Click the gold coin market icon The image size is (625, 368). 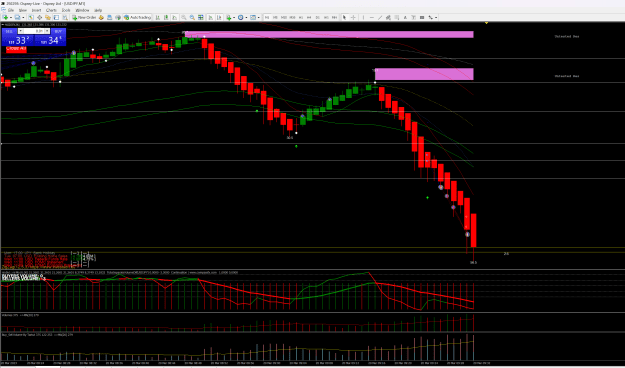tap(101, 18)
